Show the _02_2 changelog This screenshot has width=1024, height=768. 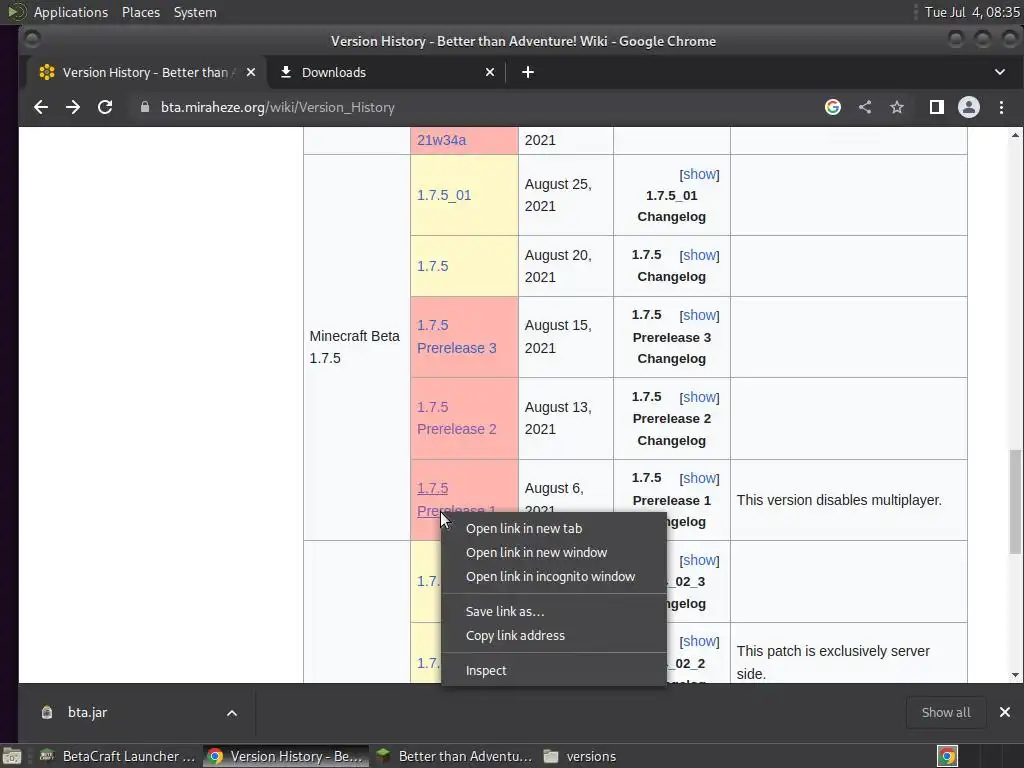point(699,641)
